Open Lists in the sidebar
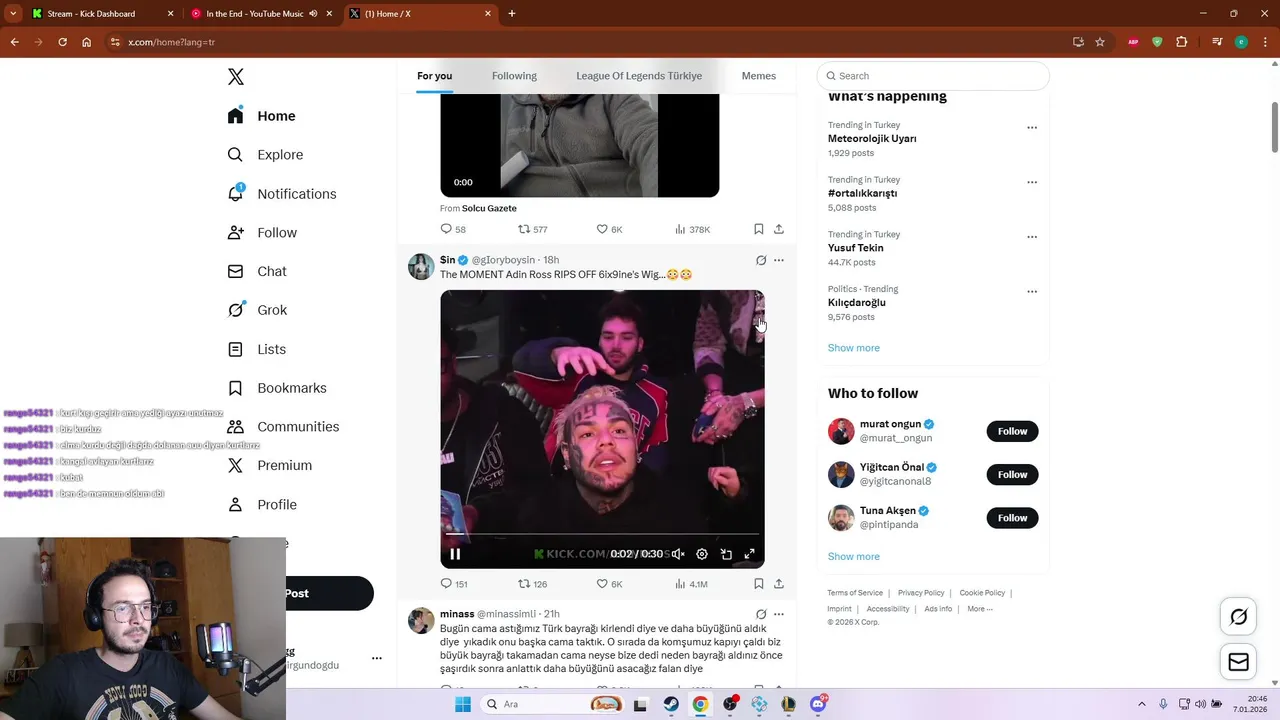Viewport: 1280px width, 720px height. (257, 349)
